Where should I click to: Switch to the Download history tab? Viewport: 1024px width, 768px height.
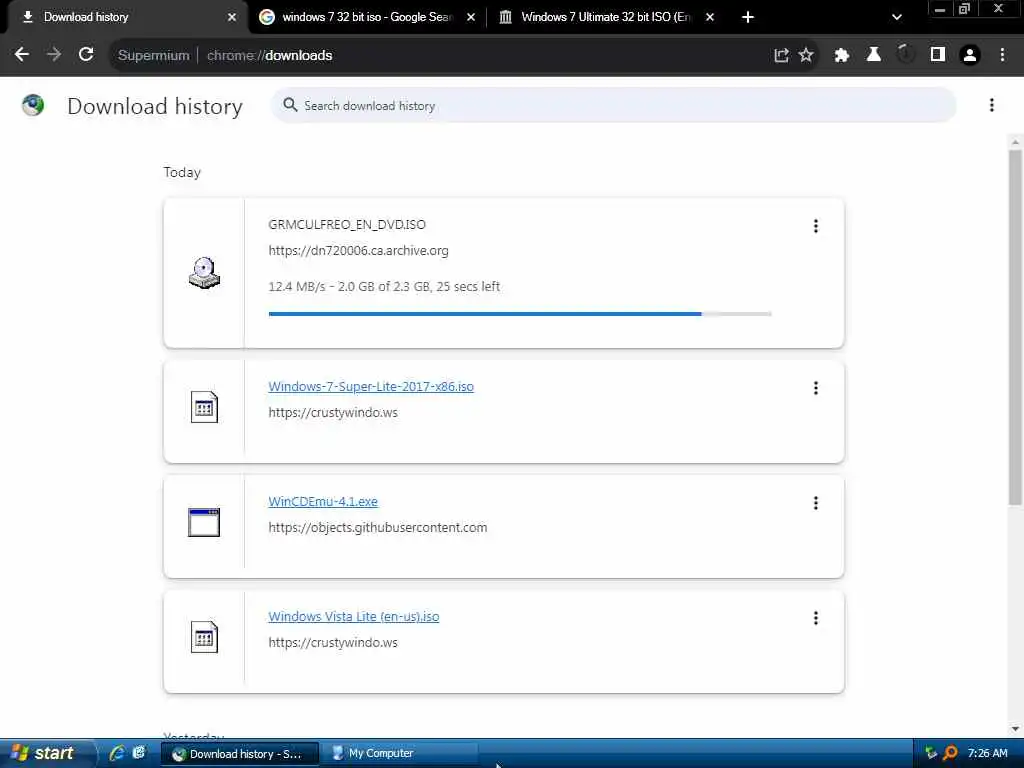pos(124,17)
